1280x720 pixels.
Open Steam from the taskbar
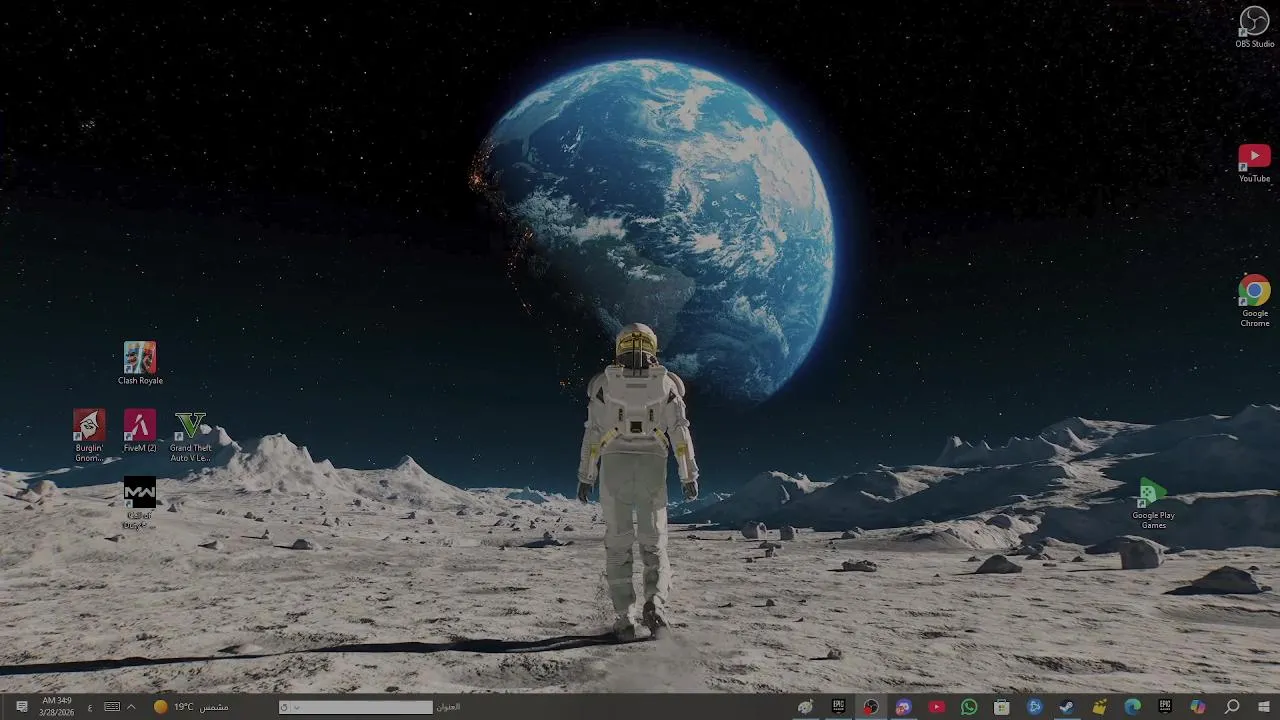pyautogui.click(x=1067, y=707)
